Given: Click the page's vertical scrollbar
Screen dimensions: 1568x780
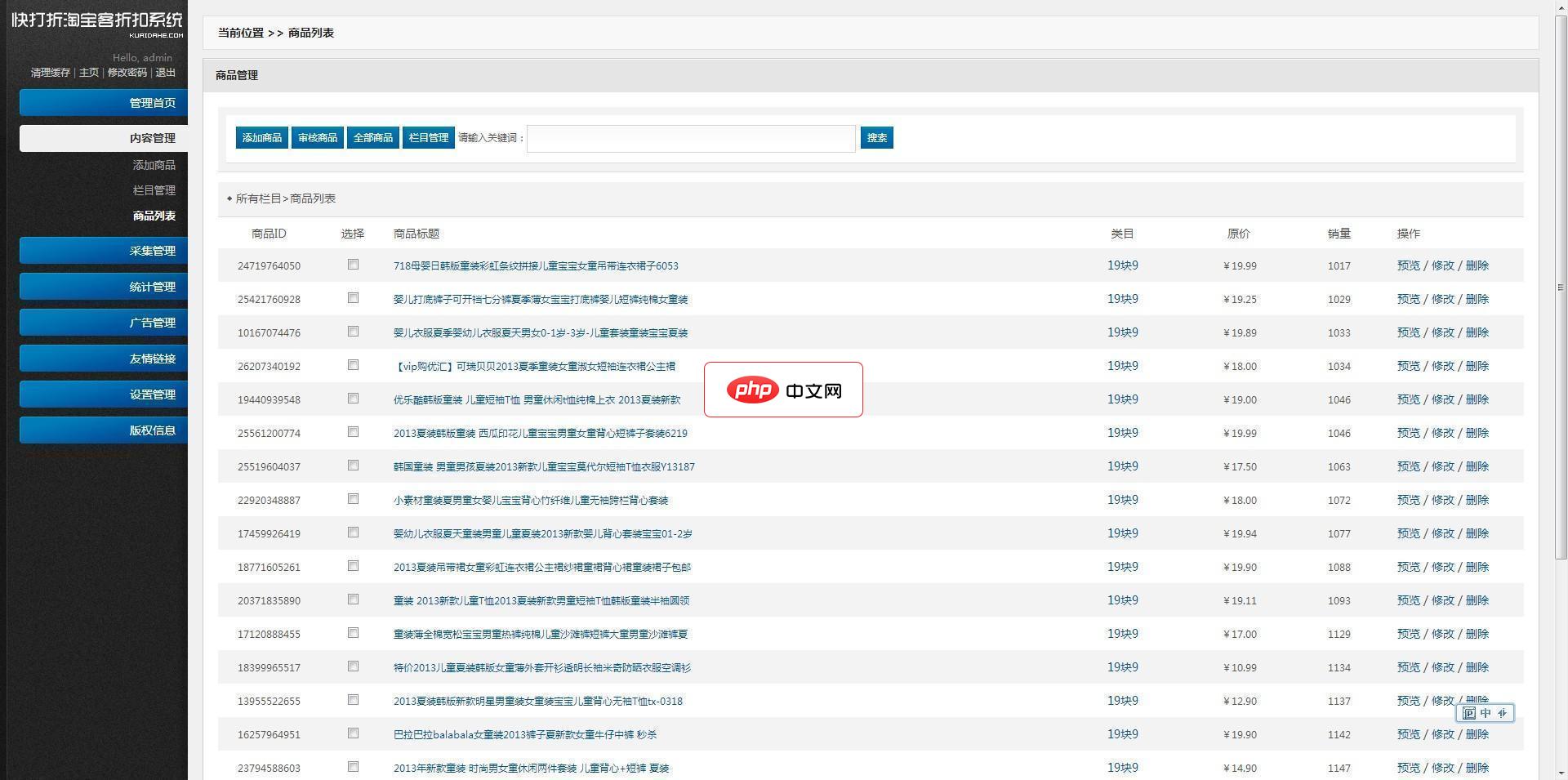Looking at the screenshot, I should (x=1560, y=286).
